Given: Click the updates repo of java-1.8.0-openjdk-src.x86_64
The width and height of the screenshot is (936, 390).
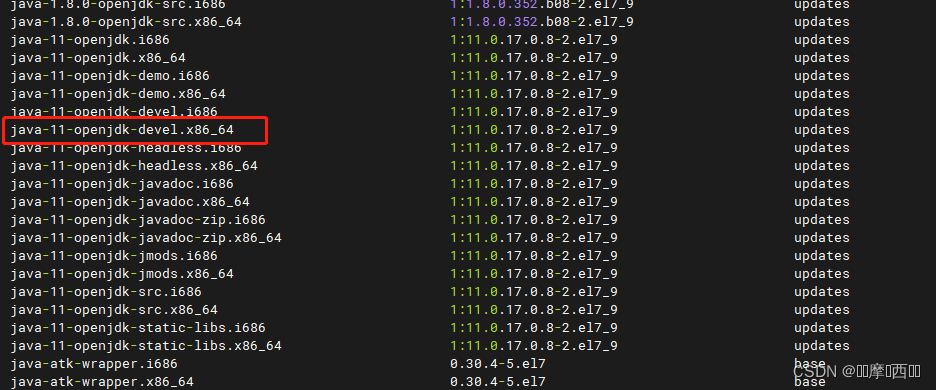Looking at the screenshot, I should coord(821,22).
